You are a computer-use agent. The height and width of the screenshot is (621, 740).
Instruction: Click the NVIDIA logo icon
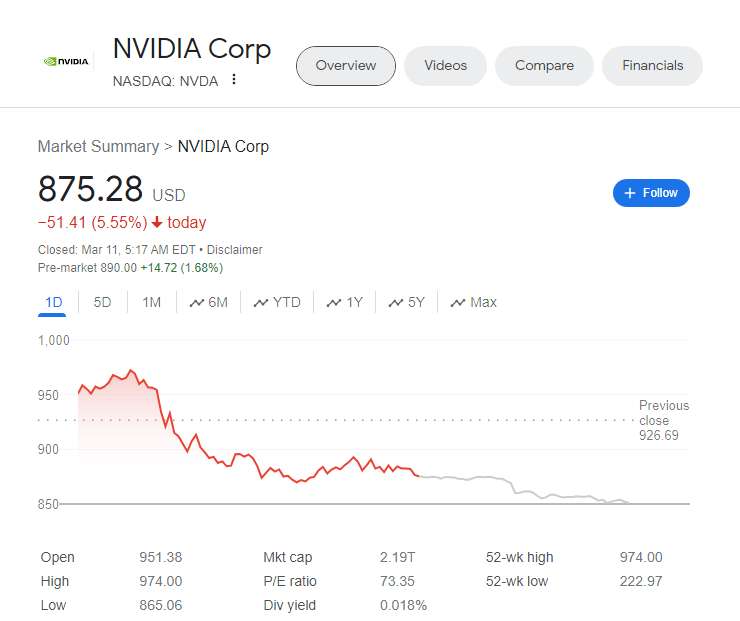coord(66,61)
